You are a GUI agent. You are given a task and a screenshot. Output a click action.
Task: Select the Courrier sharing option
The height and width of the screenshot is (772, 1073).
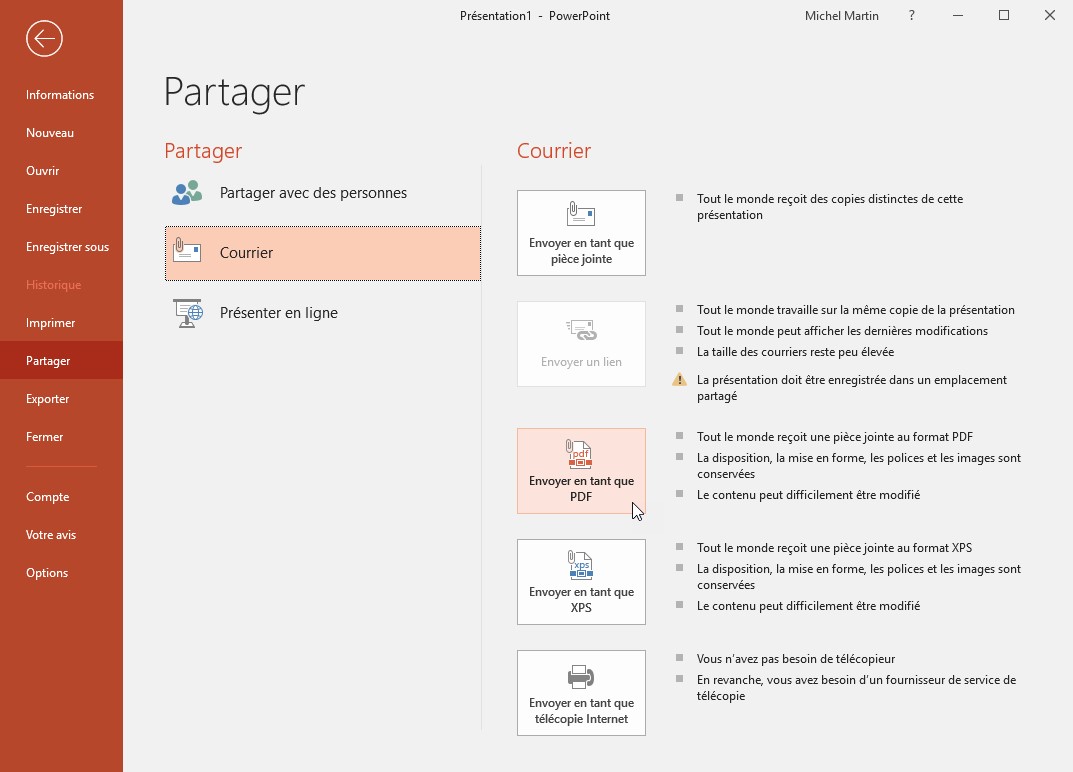tap(322, 253)
